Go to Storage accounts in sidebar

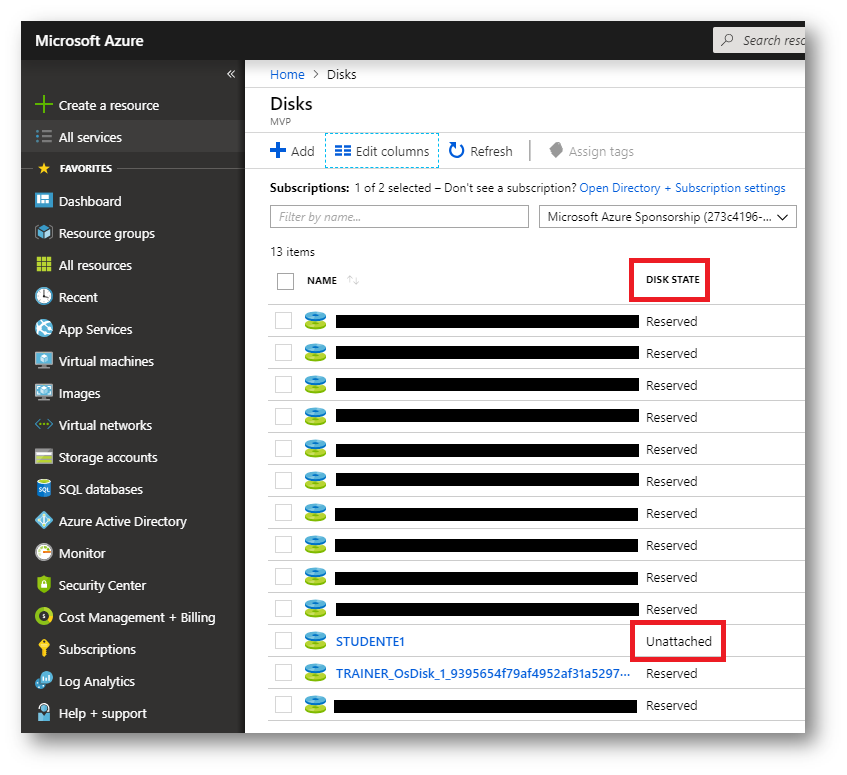[108, 457]
